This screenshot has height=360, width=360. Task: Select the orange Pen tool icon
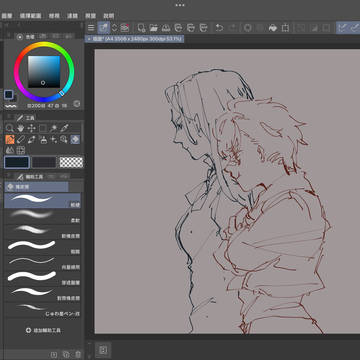point(10,139)
